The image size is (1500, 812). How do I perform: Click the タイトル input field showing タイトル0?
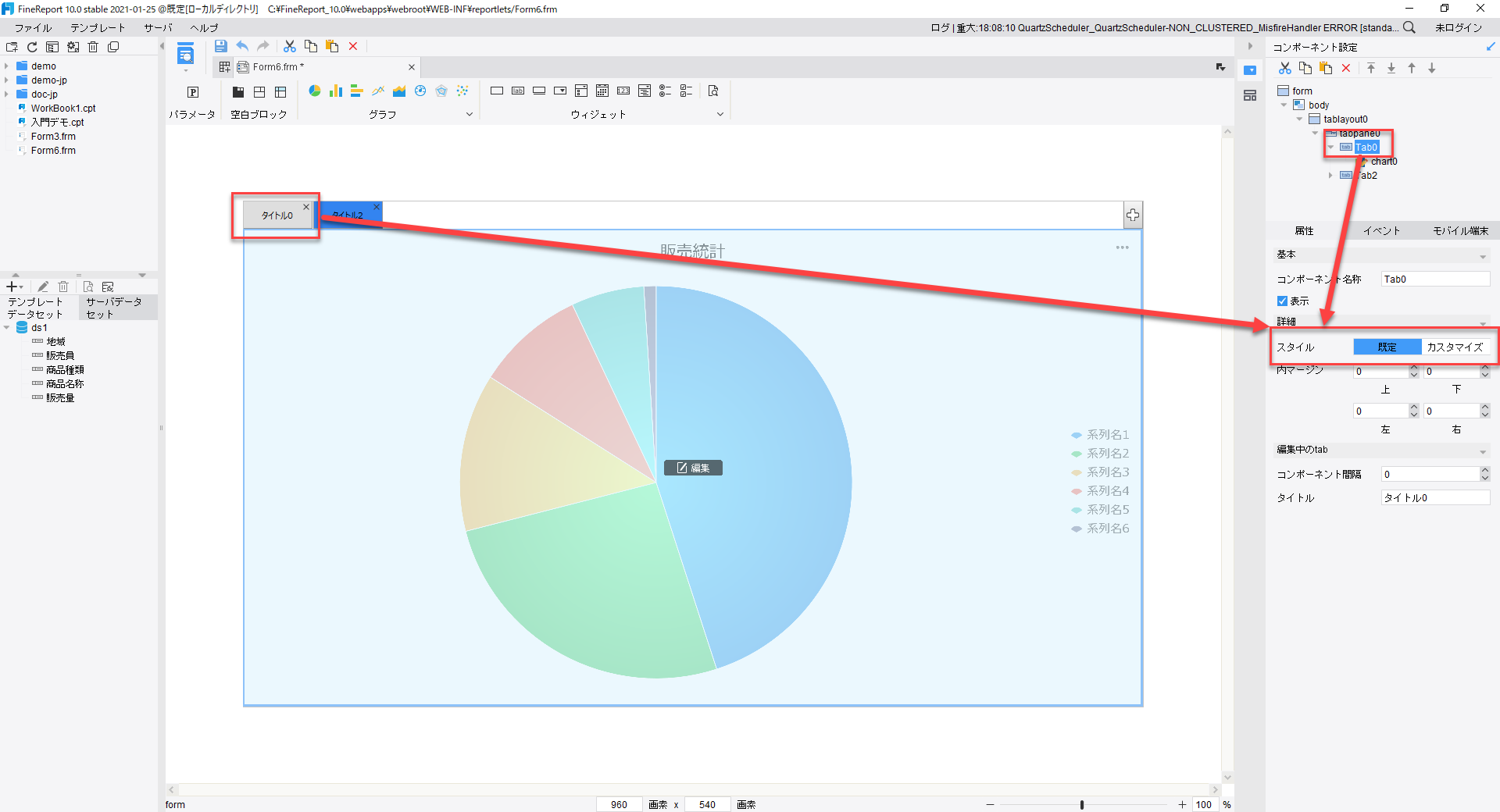[x=1435, y=498]
